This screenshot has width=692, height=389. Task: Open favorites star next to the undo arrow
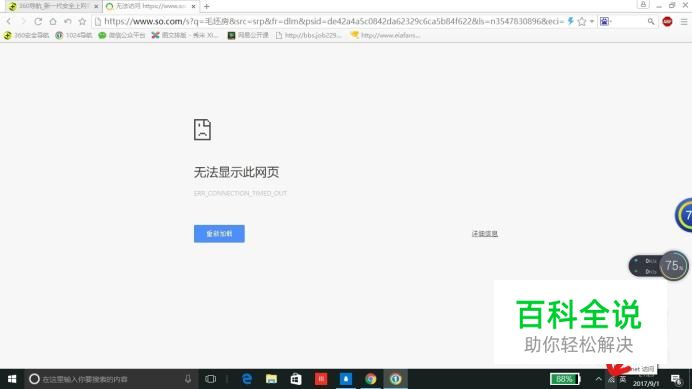82,21
